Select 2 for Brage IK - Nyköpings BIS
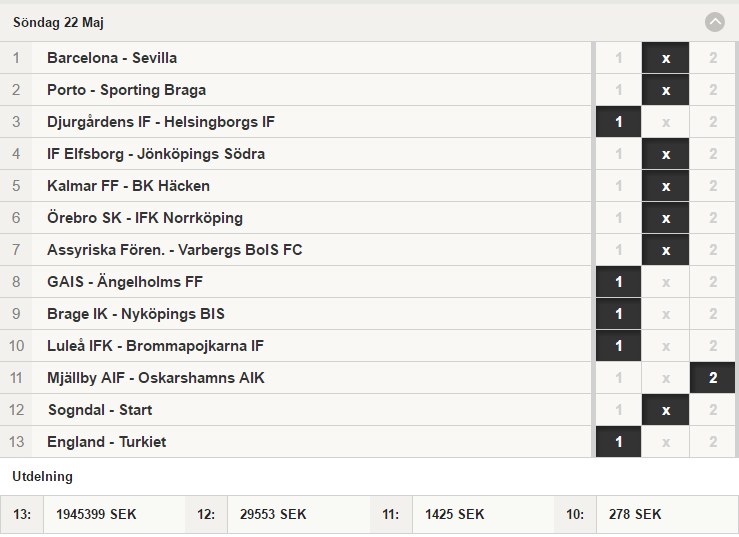The width and height of the screenshot is (739, 537). point(713,314)
